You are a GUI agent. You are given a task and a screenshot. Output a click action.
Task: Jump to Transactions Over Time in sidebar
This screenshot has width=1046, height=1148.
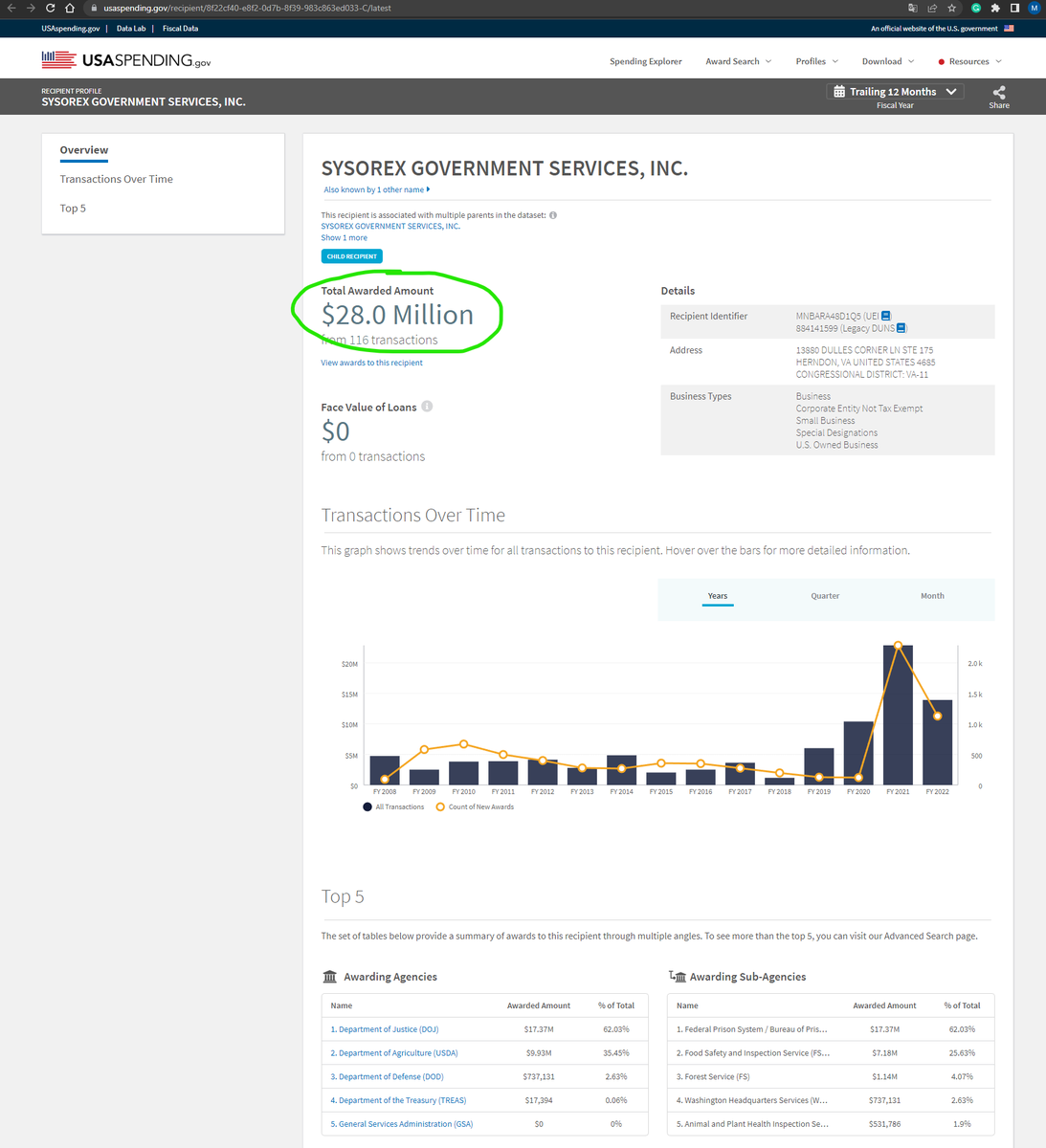[116, 179]
